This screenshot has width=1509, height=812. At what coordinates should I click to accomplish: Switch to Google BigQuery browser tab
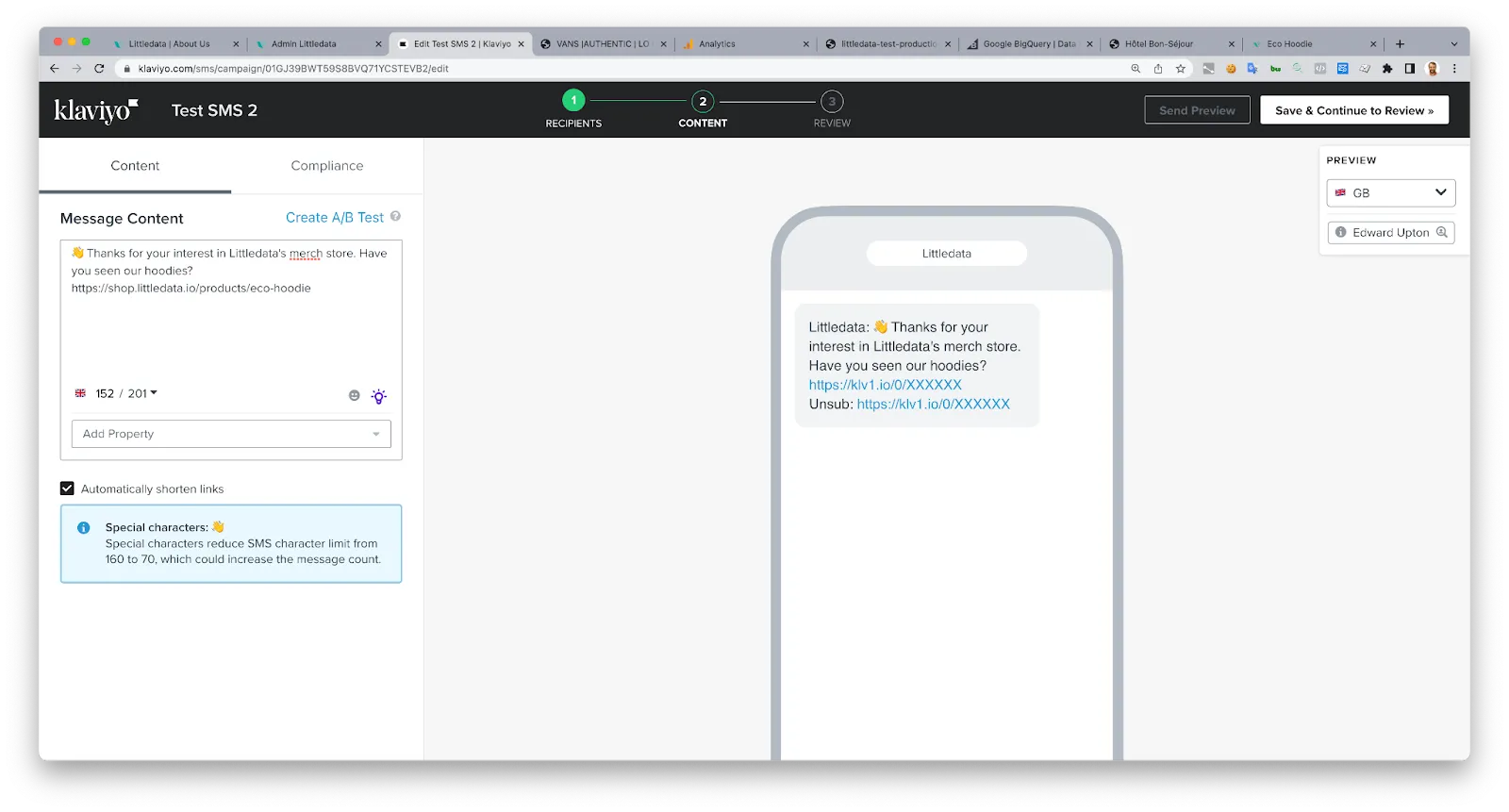(x=1028, y=44)
